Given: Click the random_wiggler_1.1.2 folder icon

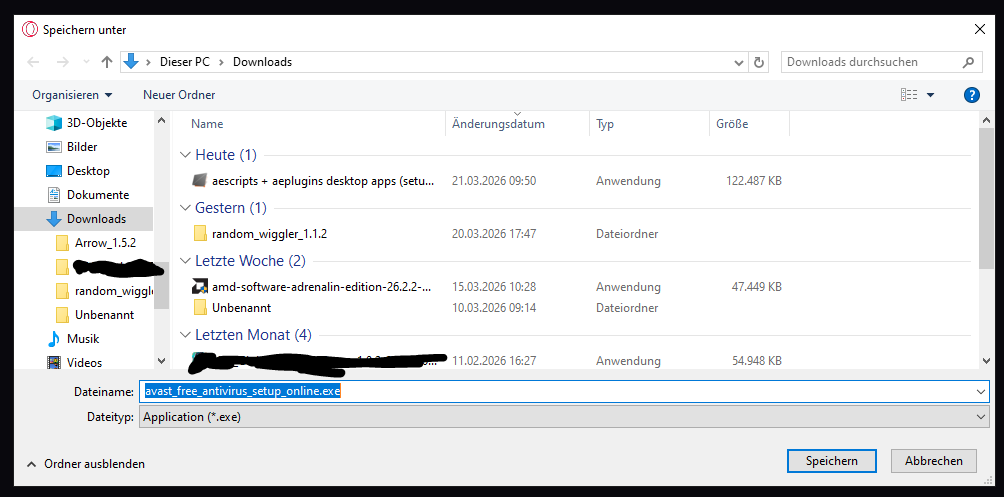Looking at the screenshot, I should click(200, 234).
